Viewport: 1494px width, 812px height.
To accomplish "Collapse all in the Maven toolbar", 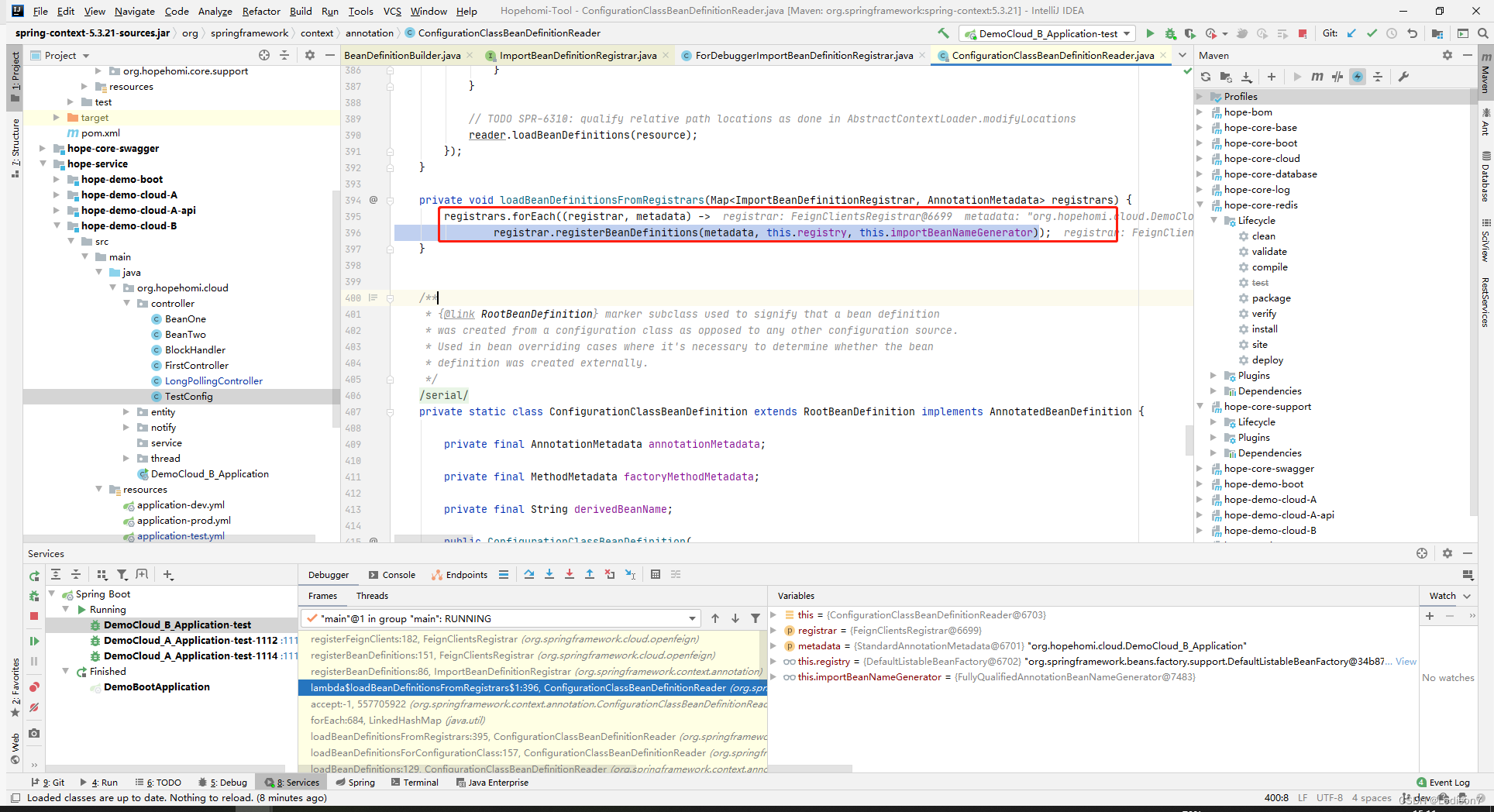I will click(1378, 77).
